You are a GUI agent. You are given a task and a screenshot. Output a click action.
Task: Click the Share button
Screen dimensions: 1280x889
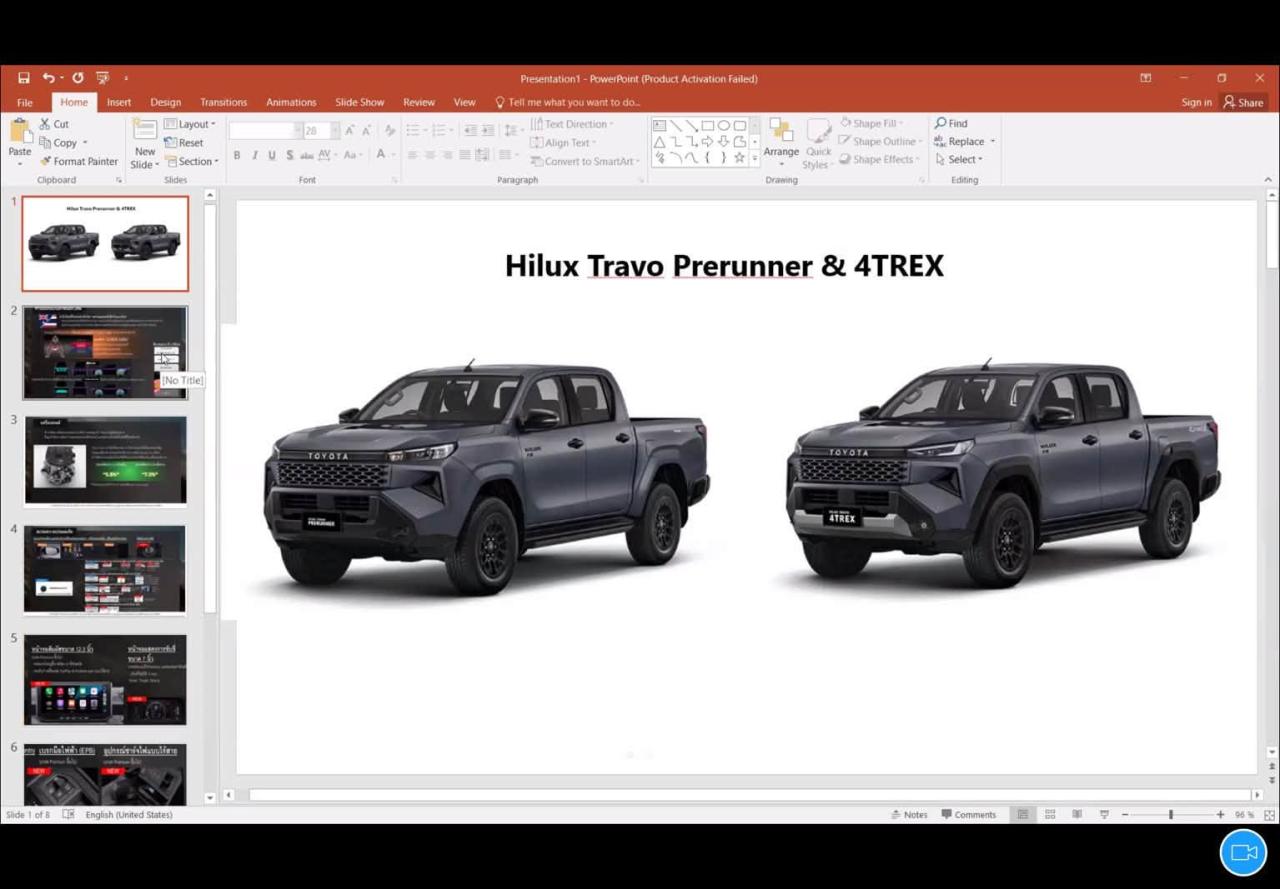1244,102
